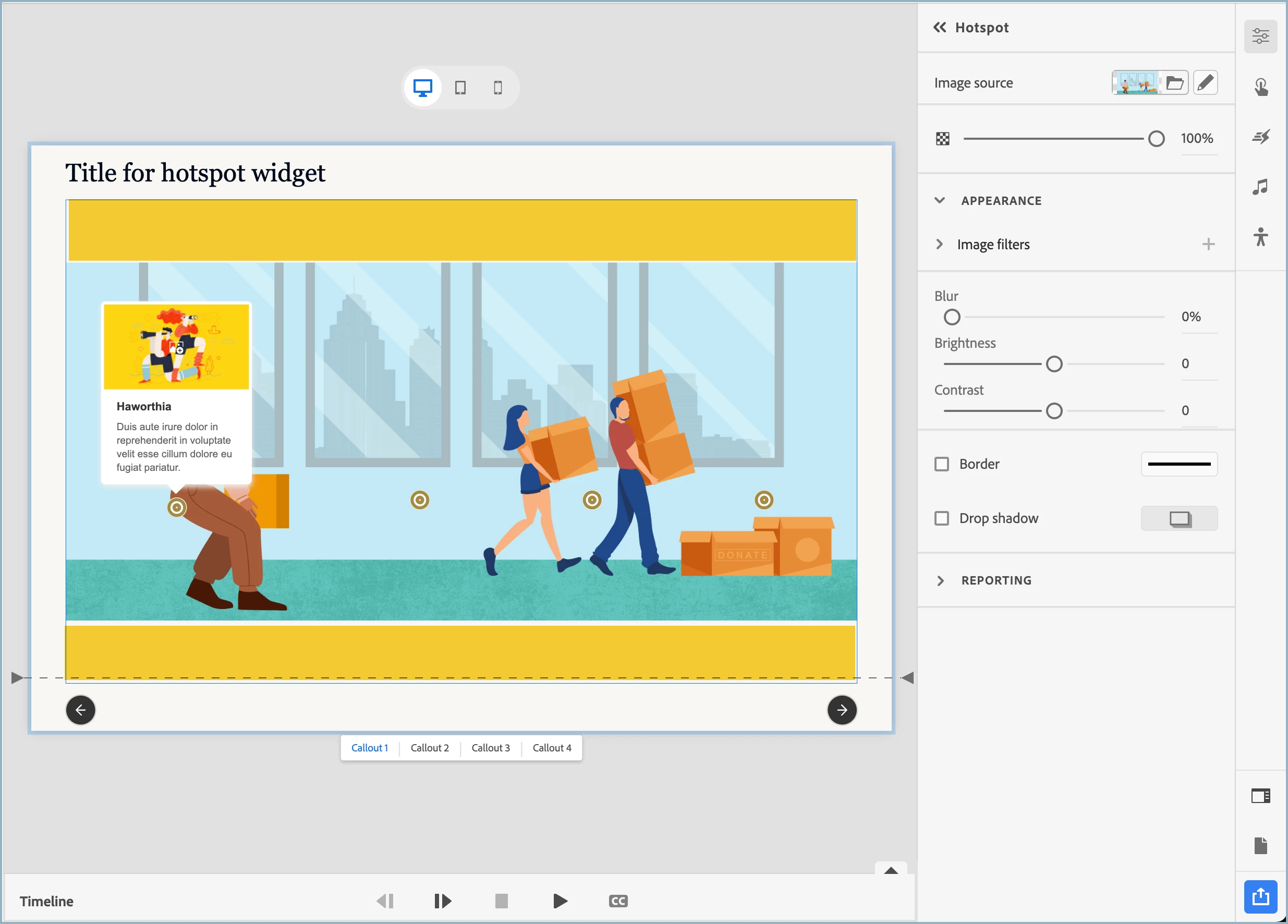This screenshot has width=1288, height=924.
Task: Click the next arrow button on slide
Action: point(842,710)
